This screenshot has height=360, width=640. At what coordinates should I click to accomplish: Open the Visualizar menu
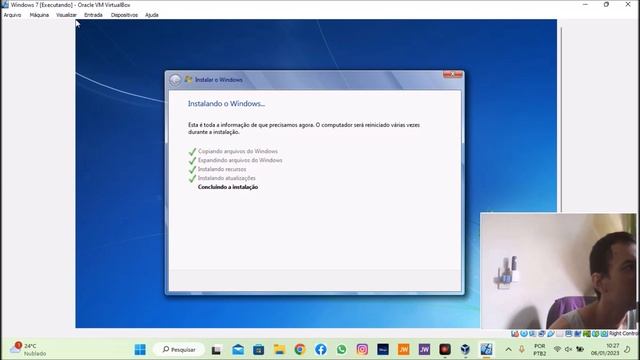coord(66,15)
